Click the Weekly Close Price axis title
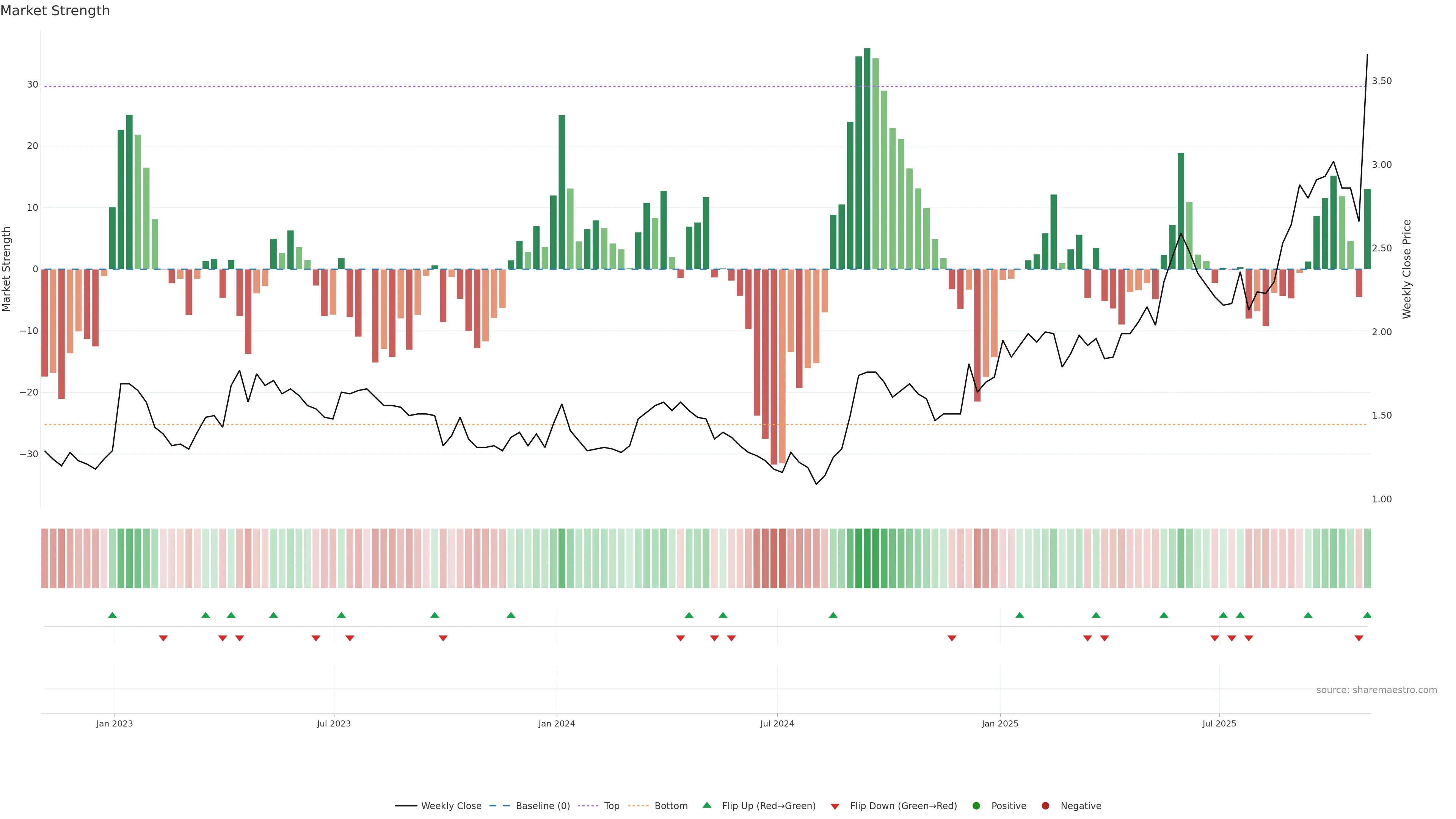1456x819 pixels. (1407, 269)
